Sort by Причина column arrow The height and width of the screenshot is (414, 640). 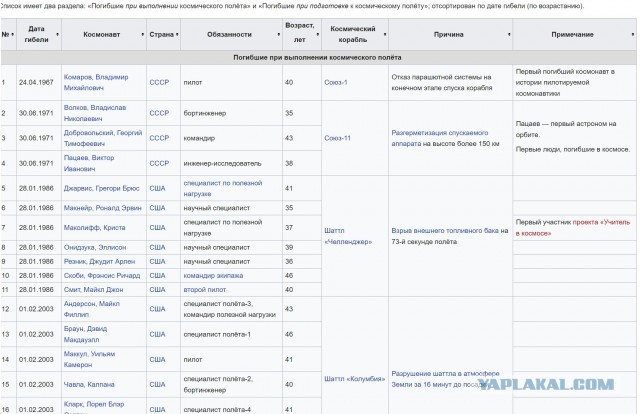pyautogui.click(x=509, y=34)
